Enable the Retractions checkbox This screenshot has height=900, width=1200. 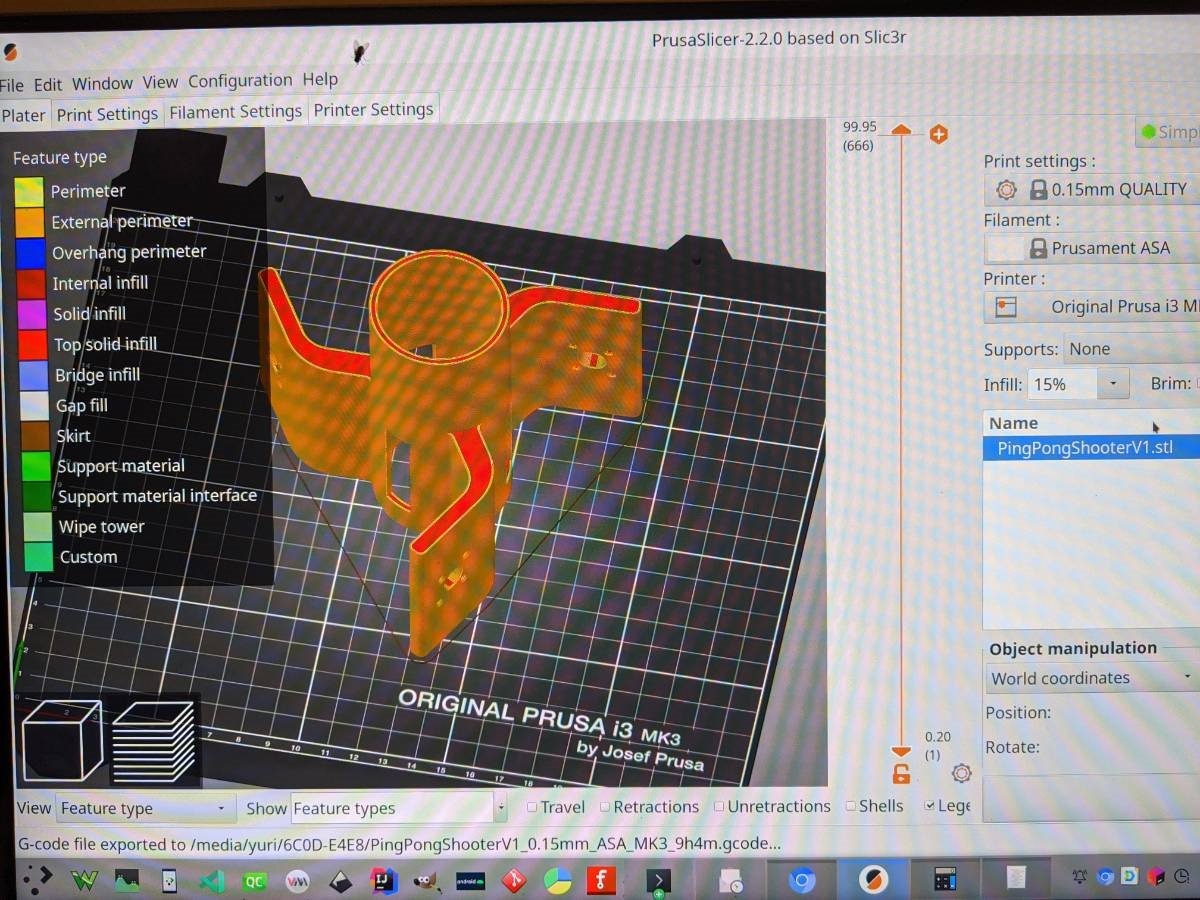pos(605,807)
